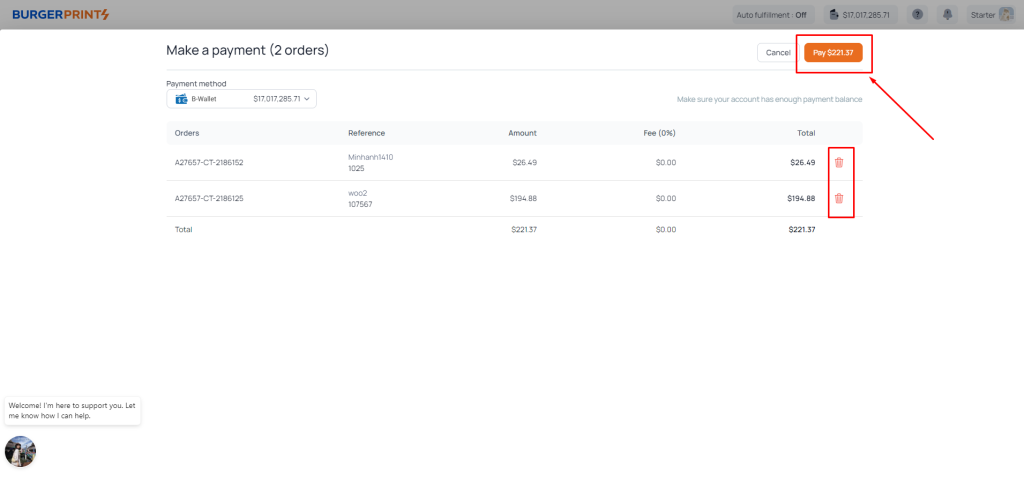The height and width of the screenshot is (489, 1024).
Task: Expand the Payment method dropdown
Action: click(x=241, y=99)
